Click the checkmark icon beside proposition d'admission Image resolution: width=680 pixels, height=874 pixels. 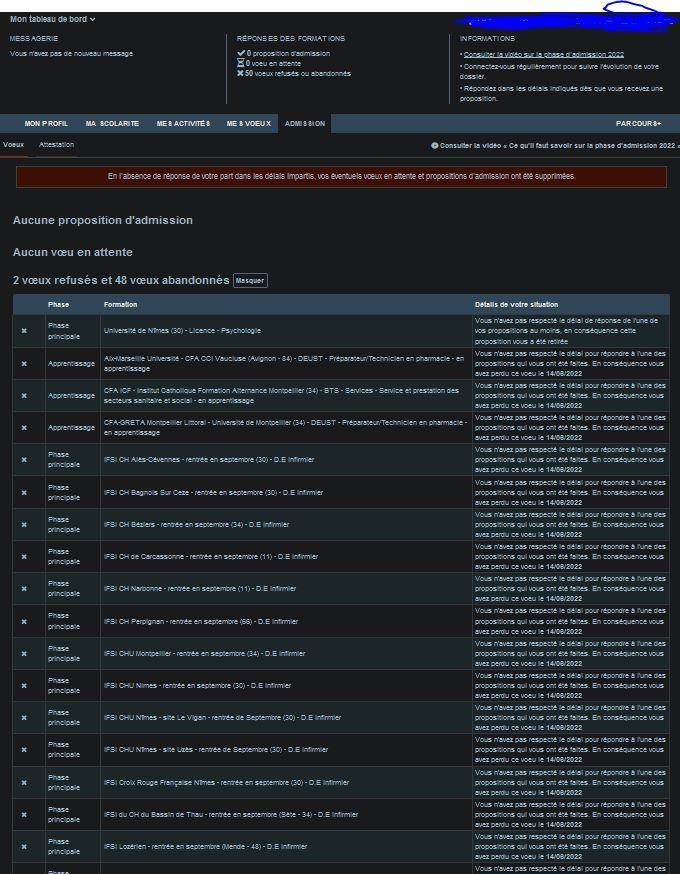(240, 53)
